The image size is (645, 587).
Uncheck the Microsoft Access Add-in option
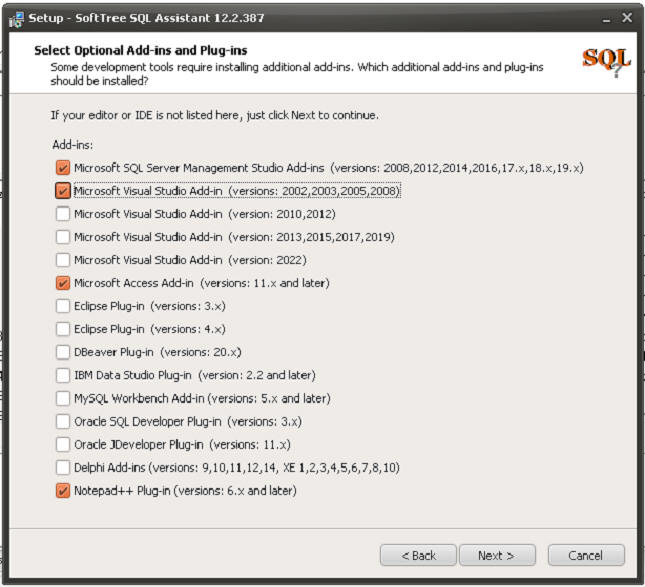(63, 283)
